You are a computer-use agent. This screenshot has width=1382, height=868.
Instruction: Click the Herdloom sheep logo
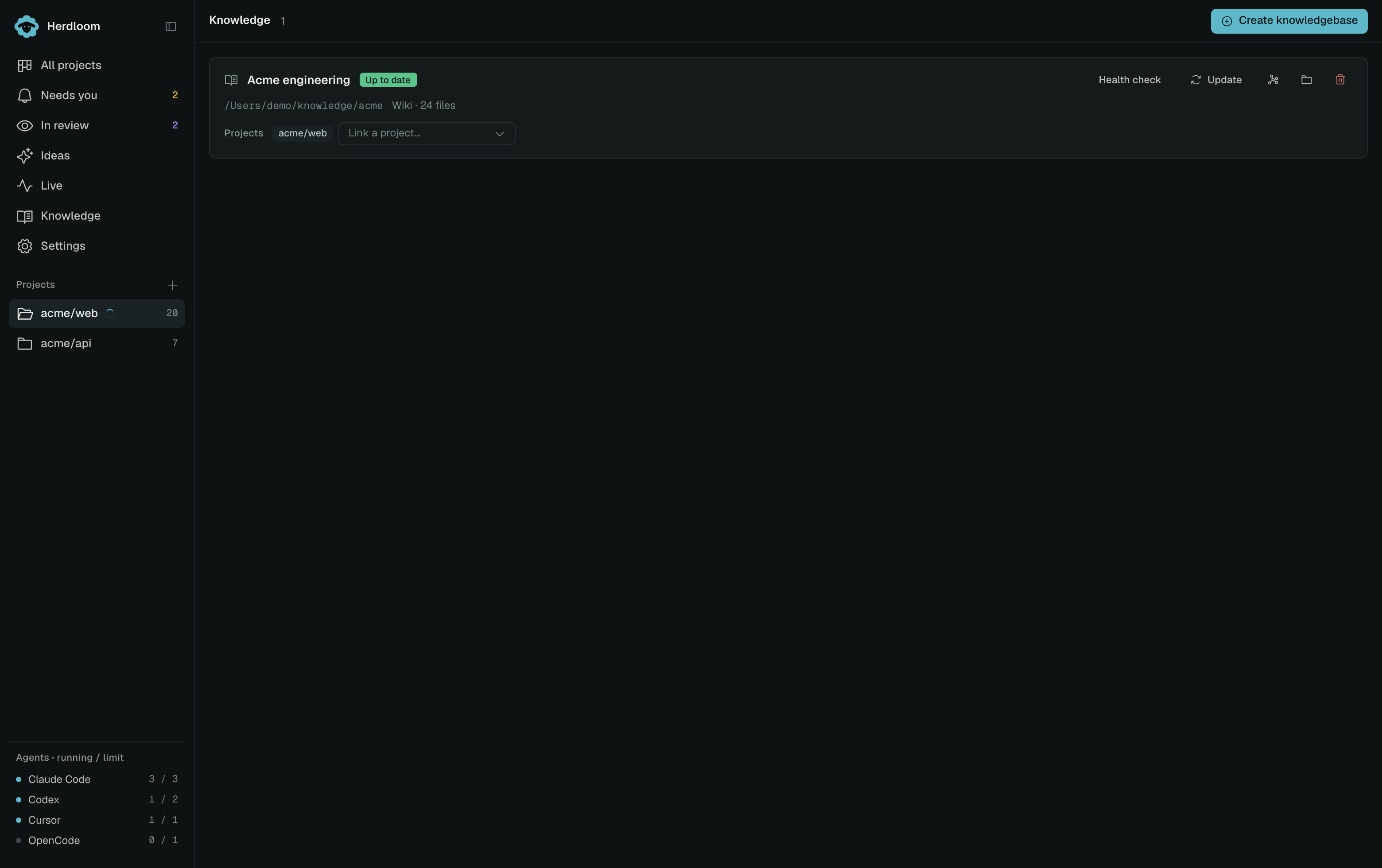click(27, 27)
